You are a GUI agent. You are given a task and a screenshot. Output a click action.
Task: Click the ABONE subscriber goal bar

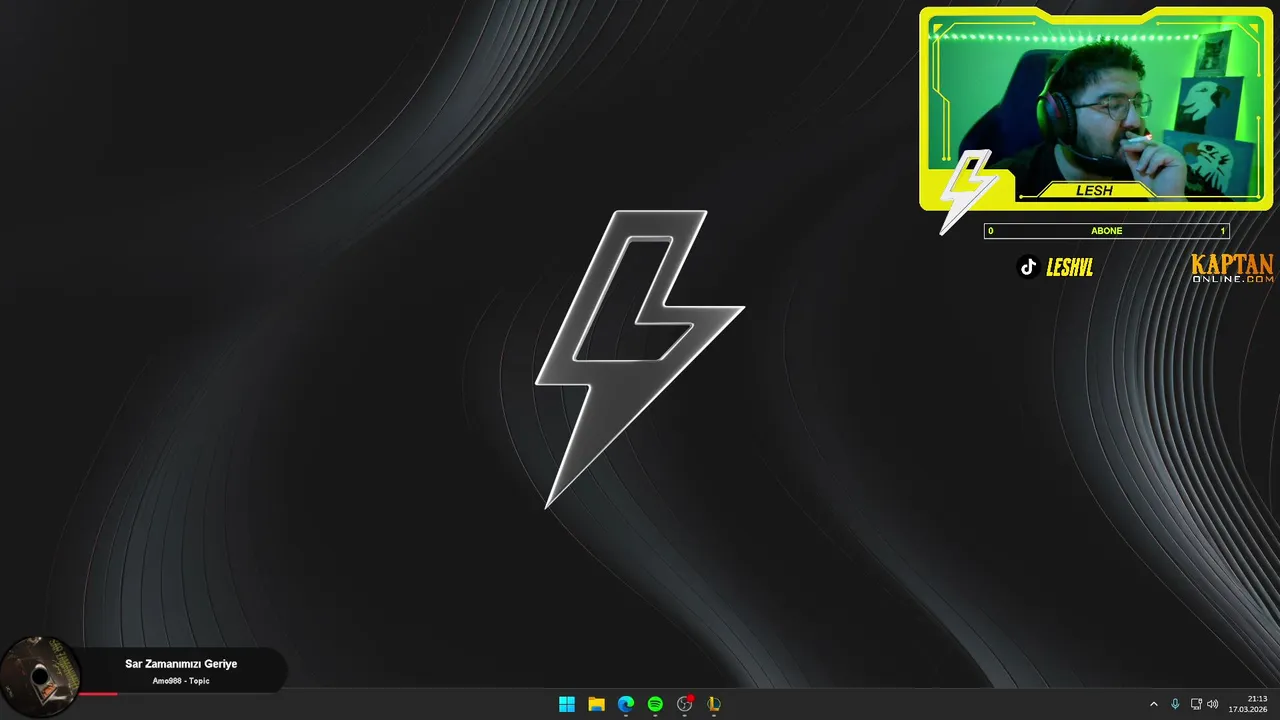tap(1107, 231)
